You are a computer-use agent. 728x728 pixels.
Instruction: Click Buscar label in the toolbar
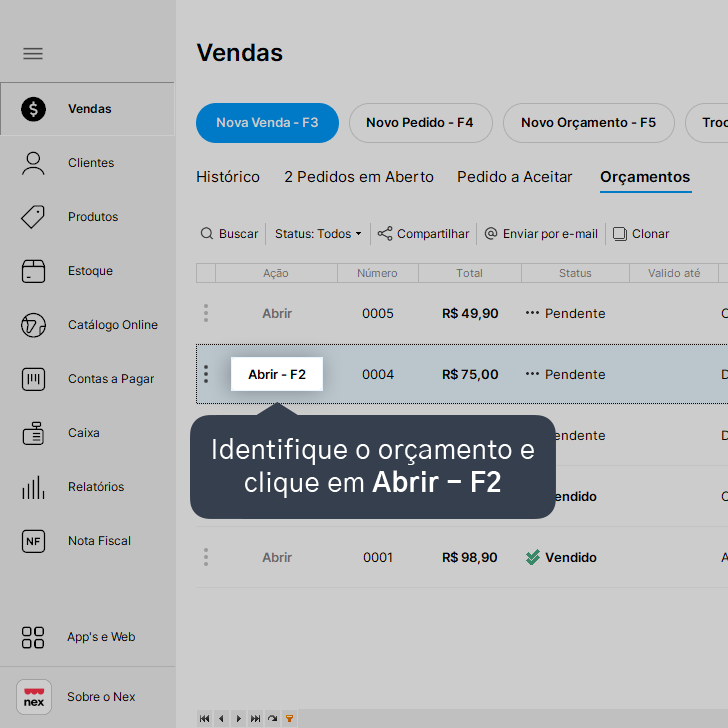tap(239, 234)
